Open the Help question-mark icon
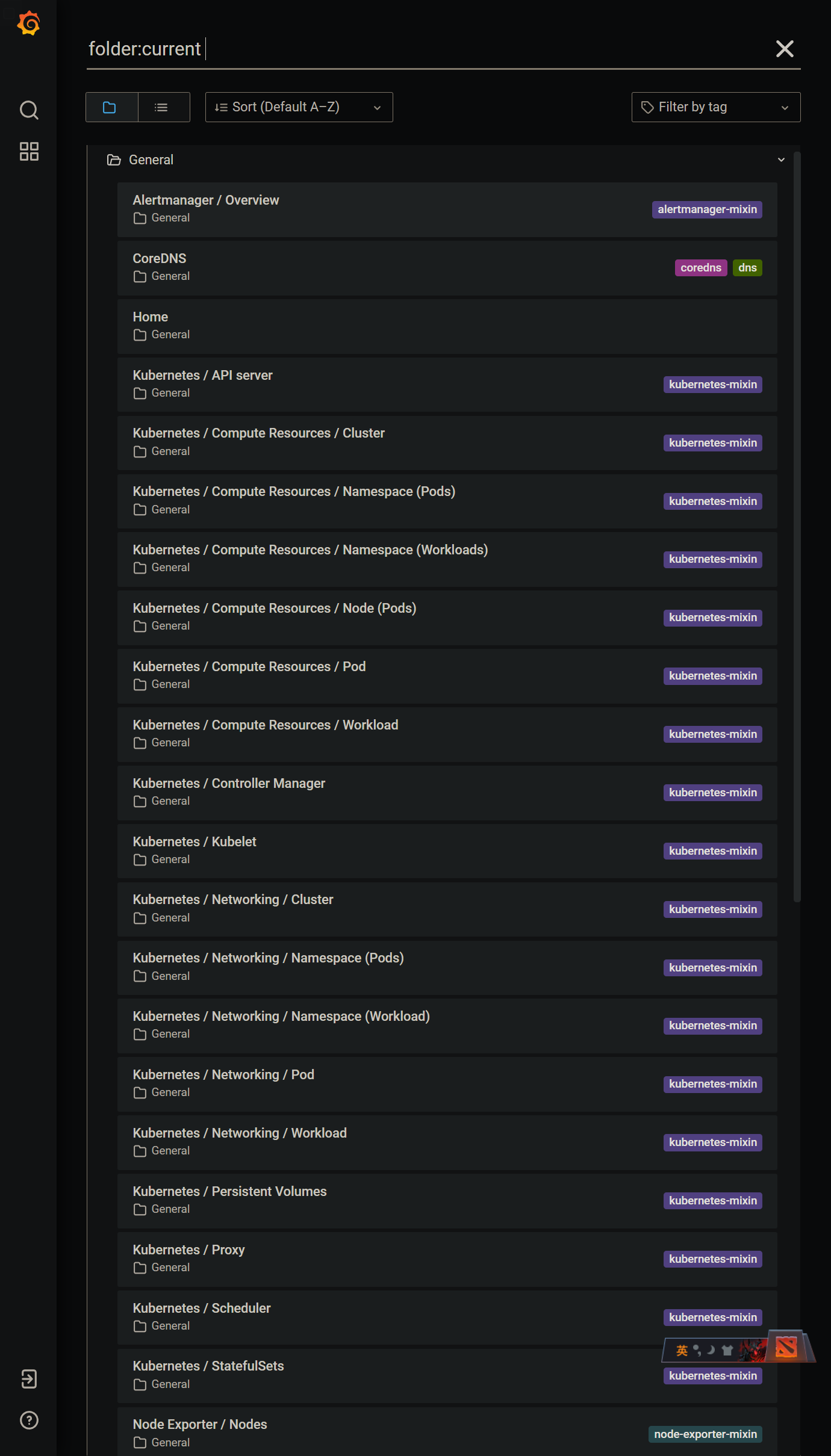The width and height of the screenshot is (831, 1456). [29, 1420]
